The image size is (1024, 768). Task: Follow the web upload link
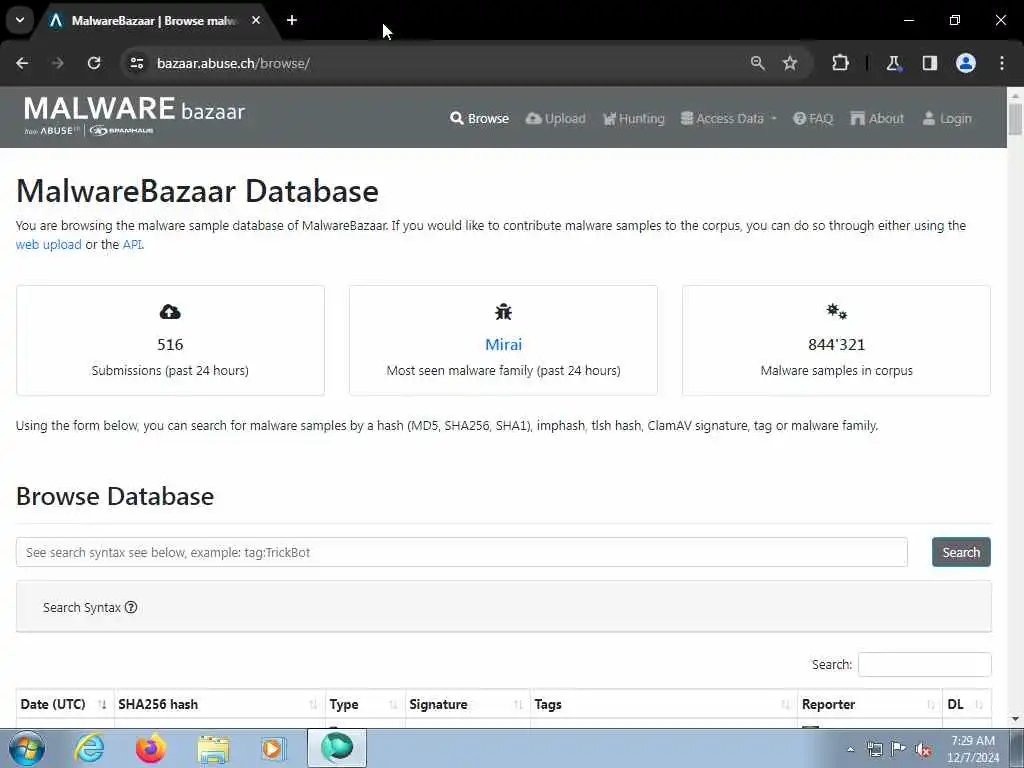48,244
